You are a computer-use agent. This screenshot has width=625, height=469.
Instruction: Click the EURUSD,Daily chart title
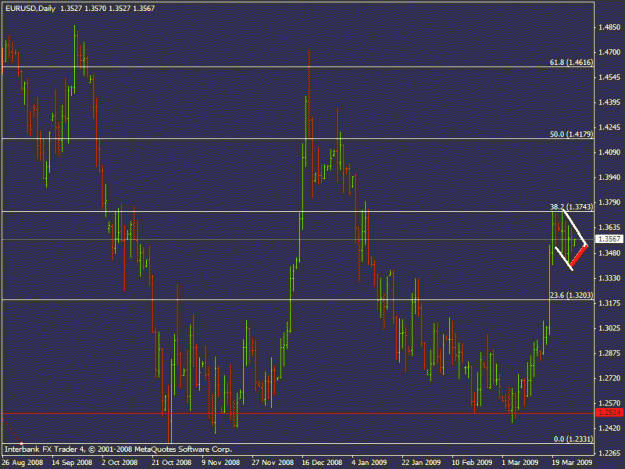click(30, 8)
